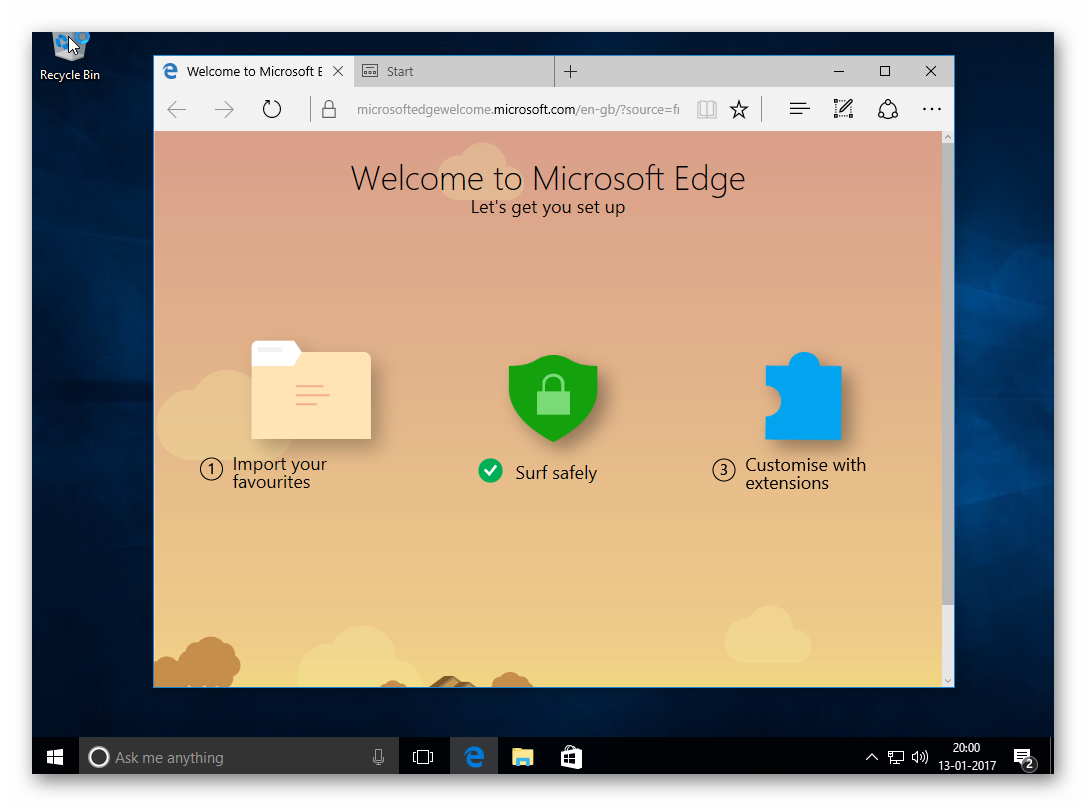1086x806 pixels.
Task: Open the Windows Store taskbar icon
Action: (x=571, y=757)
